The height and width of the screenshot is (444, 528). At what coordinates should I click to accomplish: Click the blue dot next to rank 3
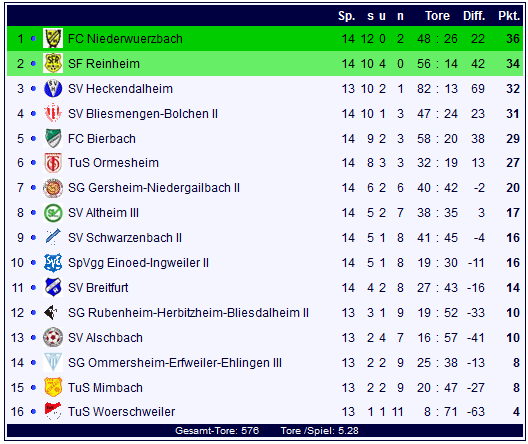tap(33, 89)
